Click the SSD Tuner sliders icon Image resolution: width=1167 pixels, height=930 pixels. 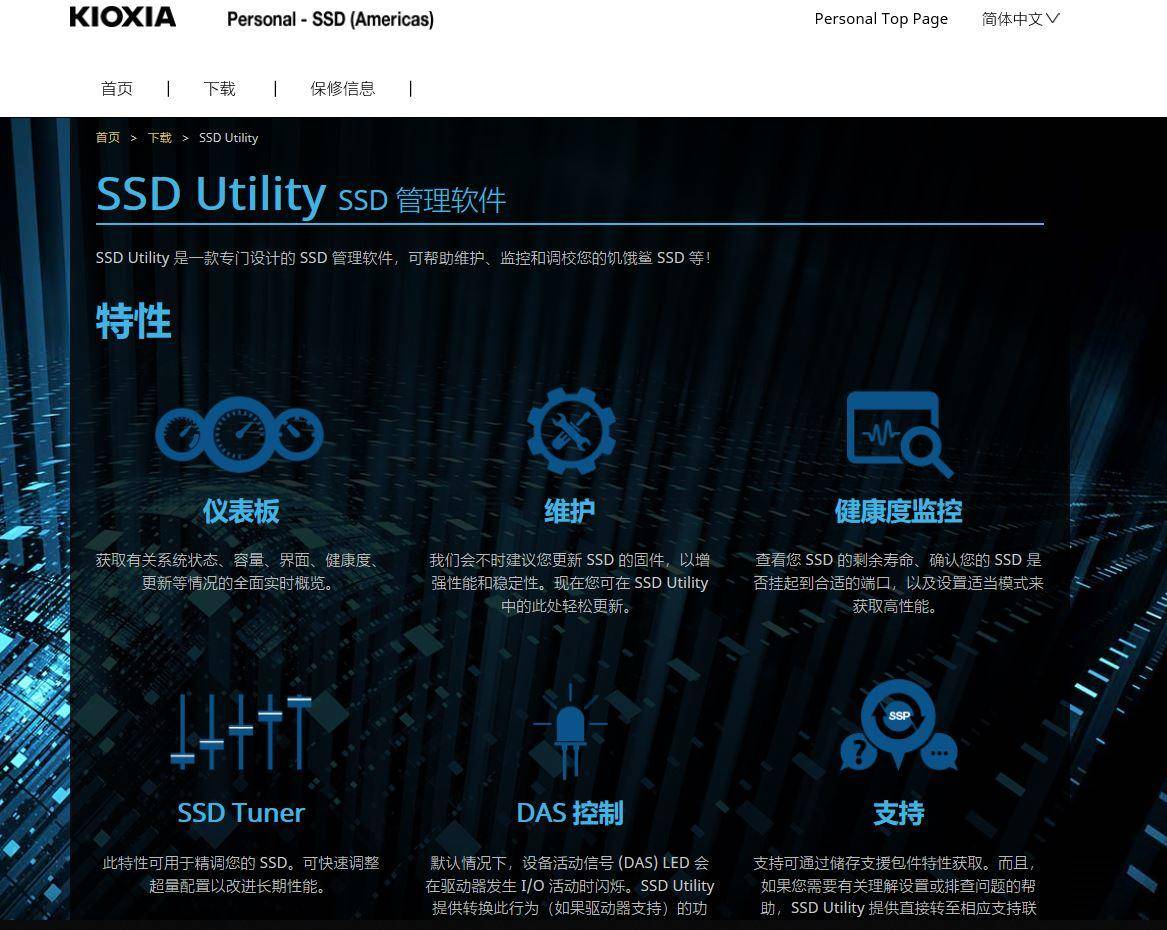tap(241, 732)
